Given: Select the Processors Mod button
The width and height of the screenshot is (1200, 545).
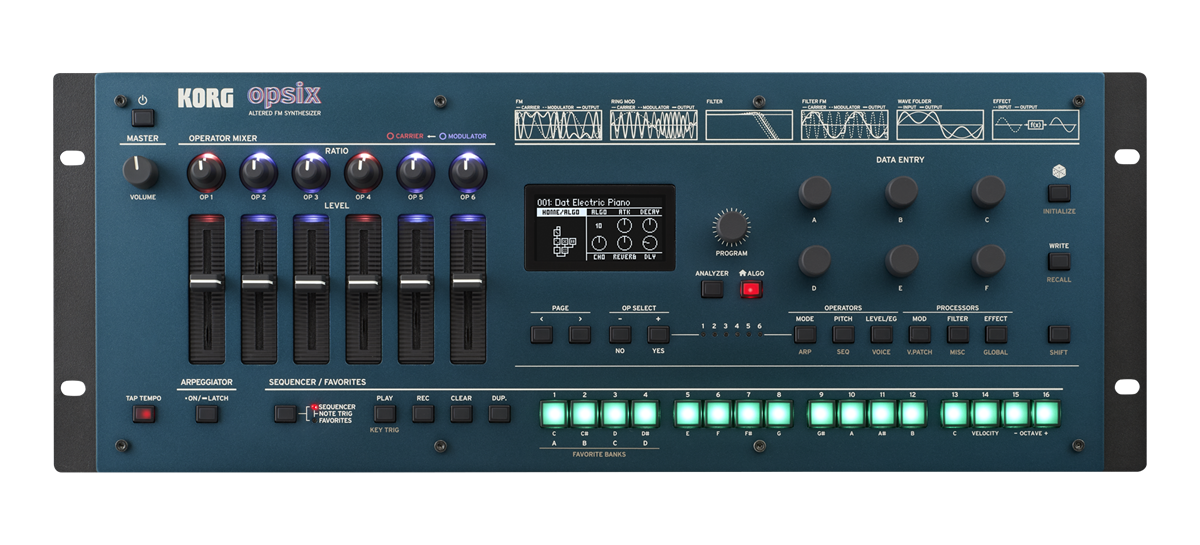Looking at the screenshot, I should tap(919, 334).
